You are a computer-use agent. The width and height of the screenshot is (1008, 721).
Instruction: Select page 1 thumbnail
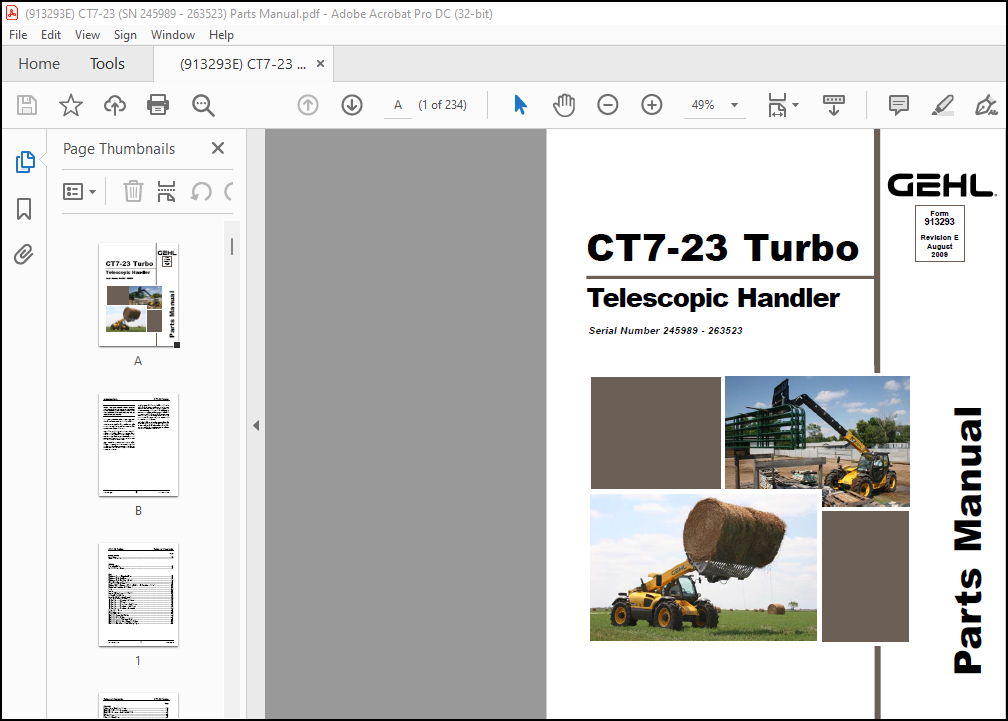click(x=138, y=594)
